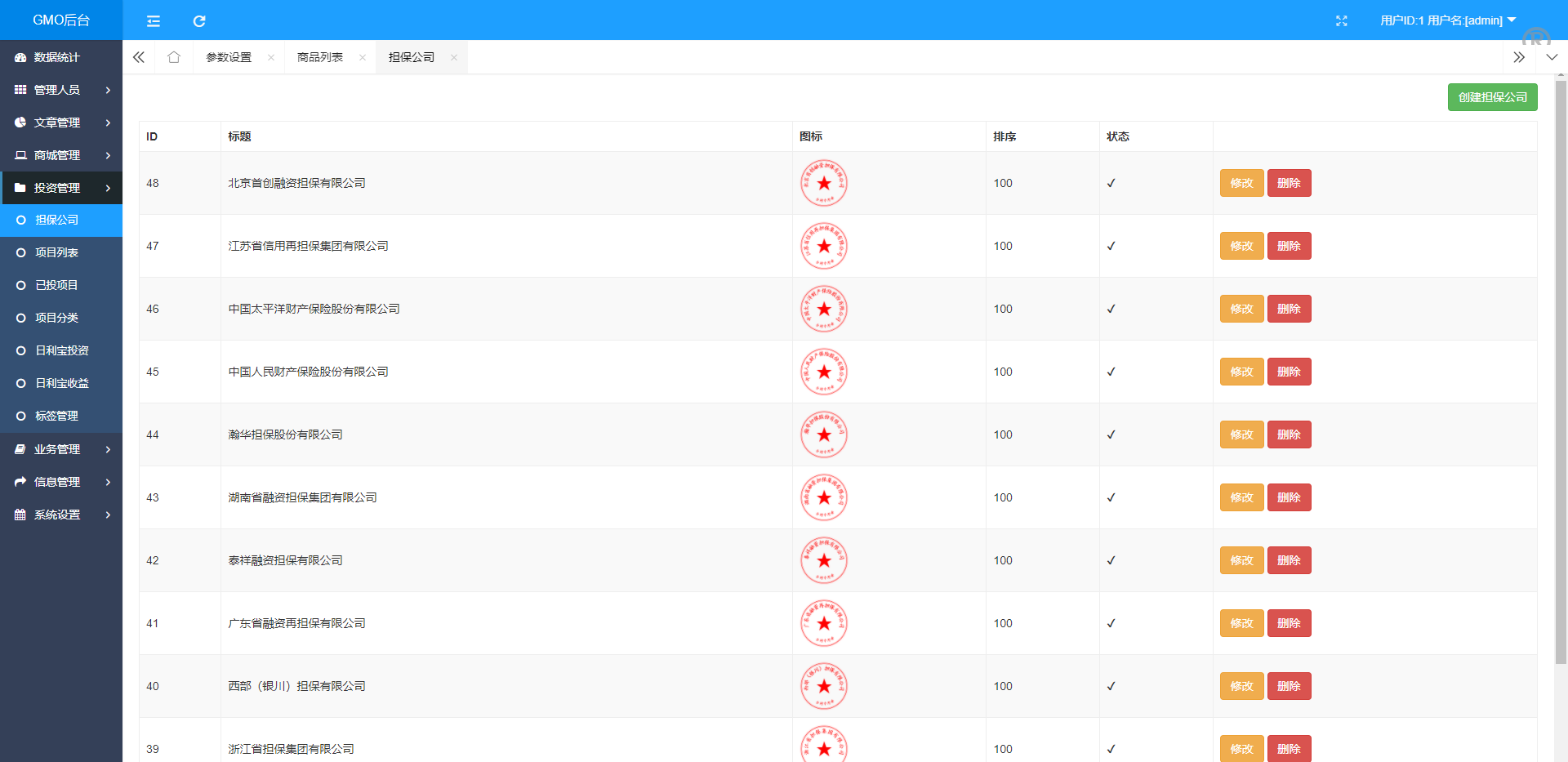Switch to the 商品列表 tab
Screen dimensions: 1568x762
(x=320, y=57)
